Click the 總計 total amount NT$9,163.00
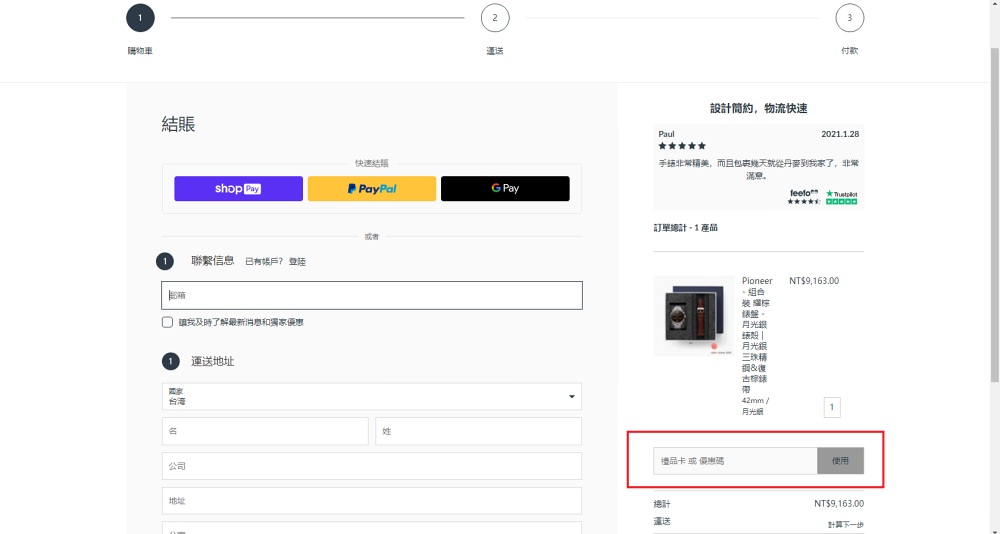1000x534 pixels. tap(839, 504)
